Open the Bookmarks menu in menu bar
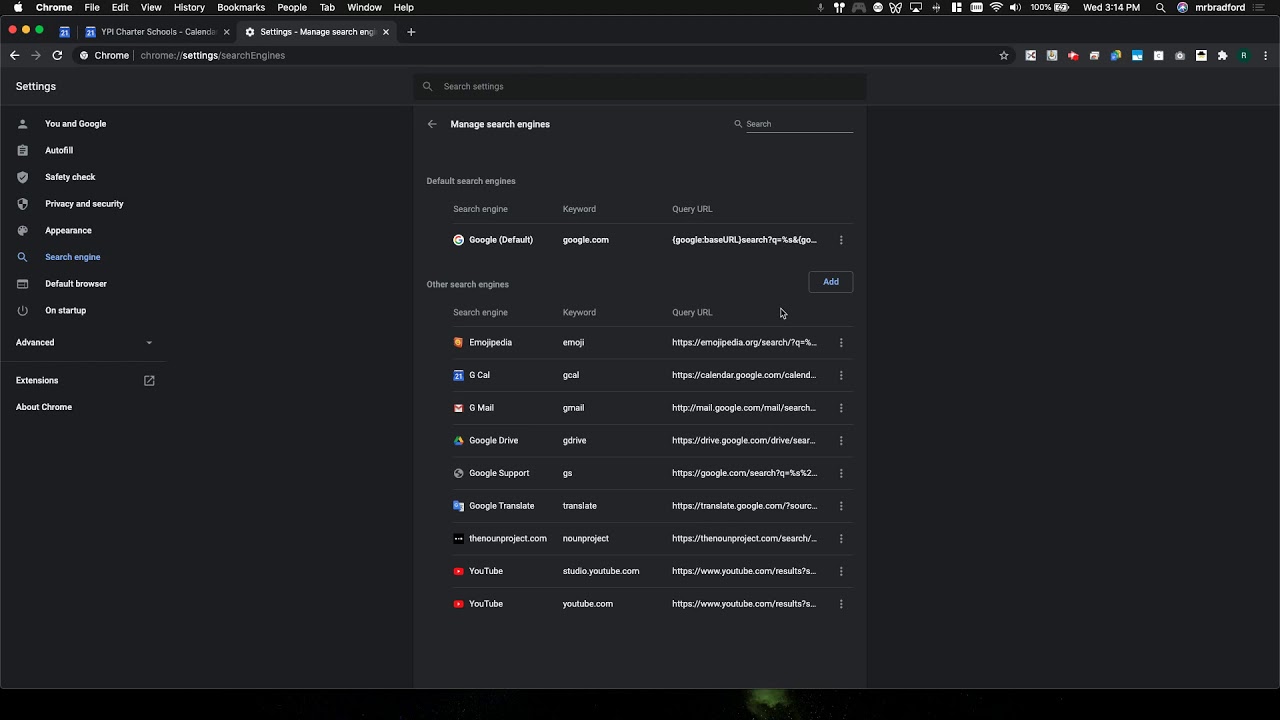 (241, 7)
